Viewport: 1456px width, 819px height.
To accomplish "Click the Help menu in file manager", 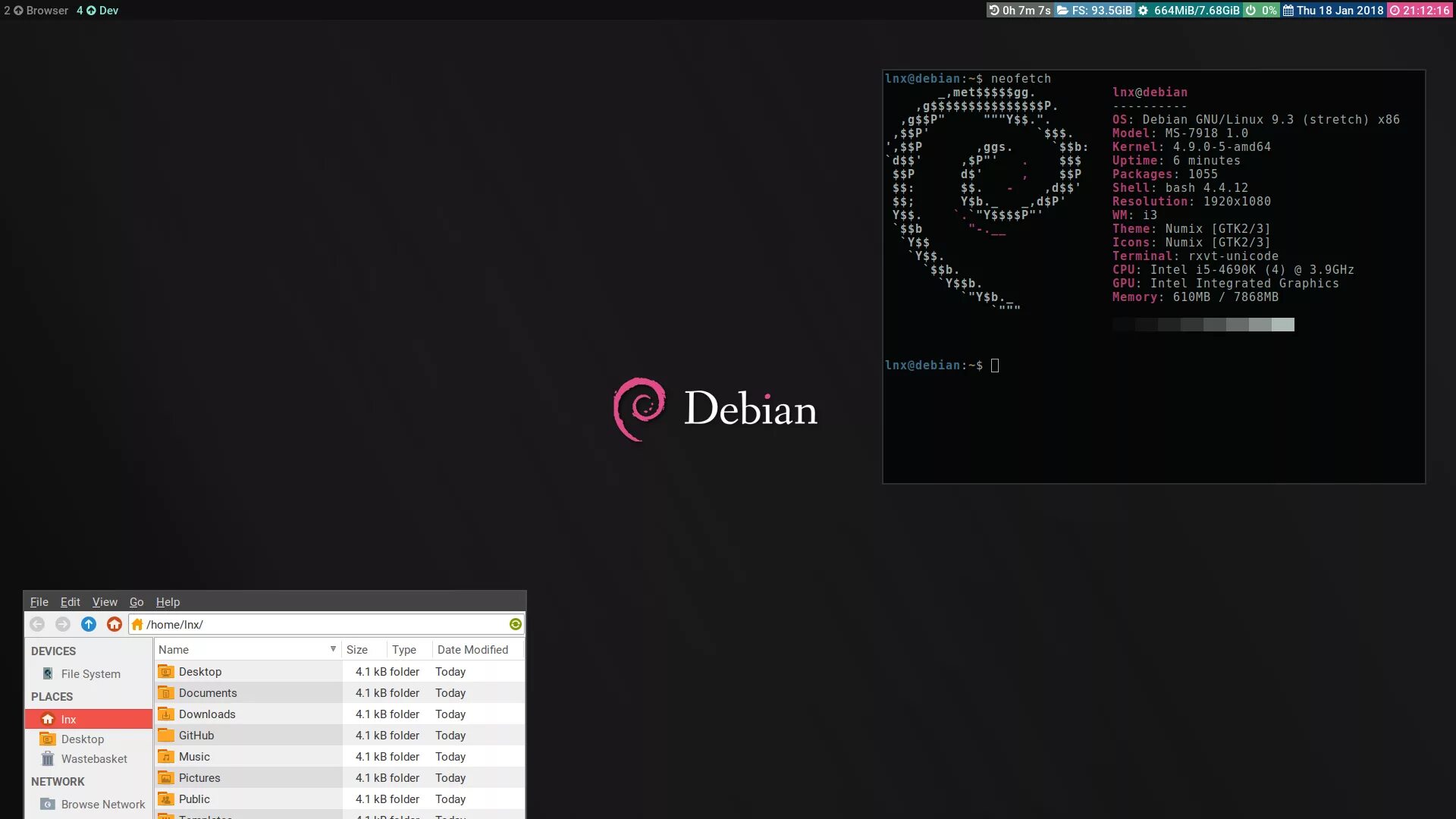I will click(167, 601).
